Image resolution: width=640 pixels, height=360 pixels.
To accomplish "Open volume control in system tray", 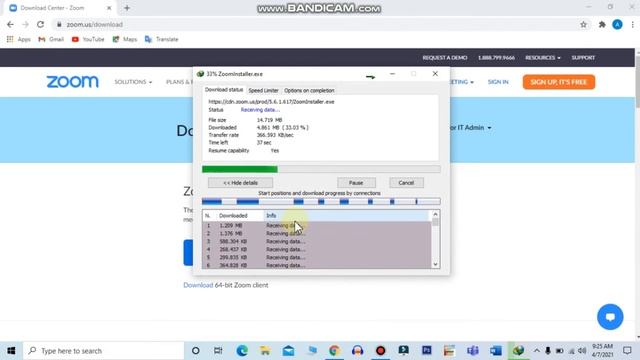I will [x=582, y=351].
